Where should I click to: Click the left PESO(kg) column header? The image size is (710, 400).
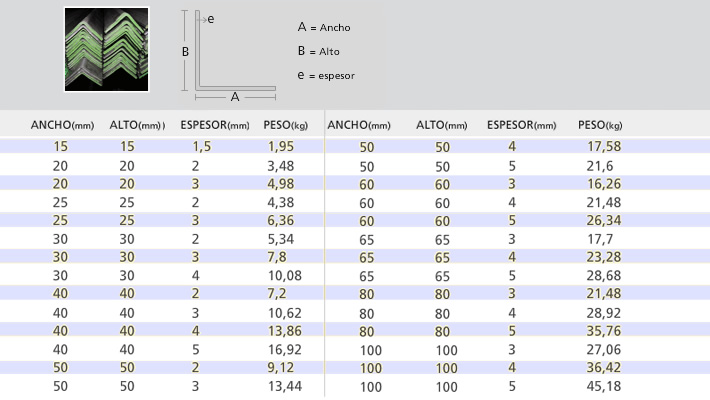286,125
